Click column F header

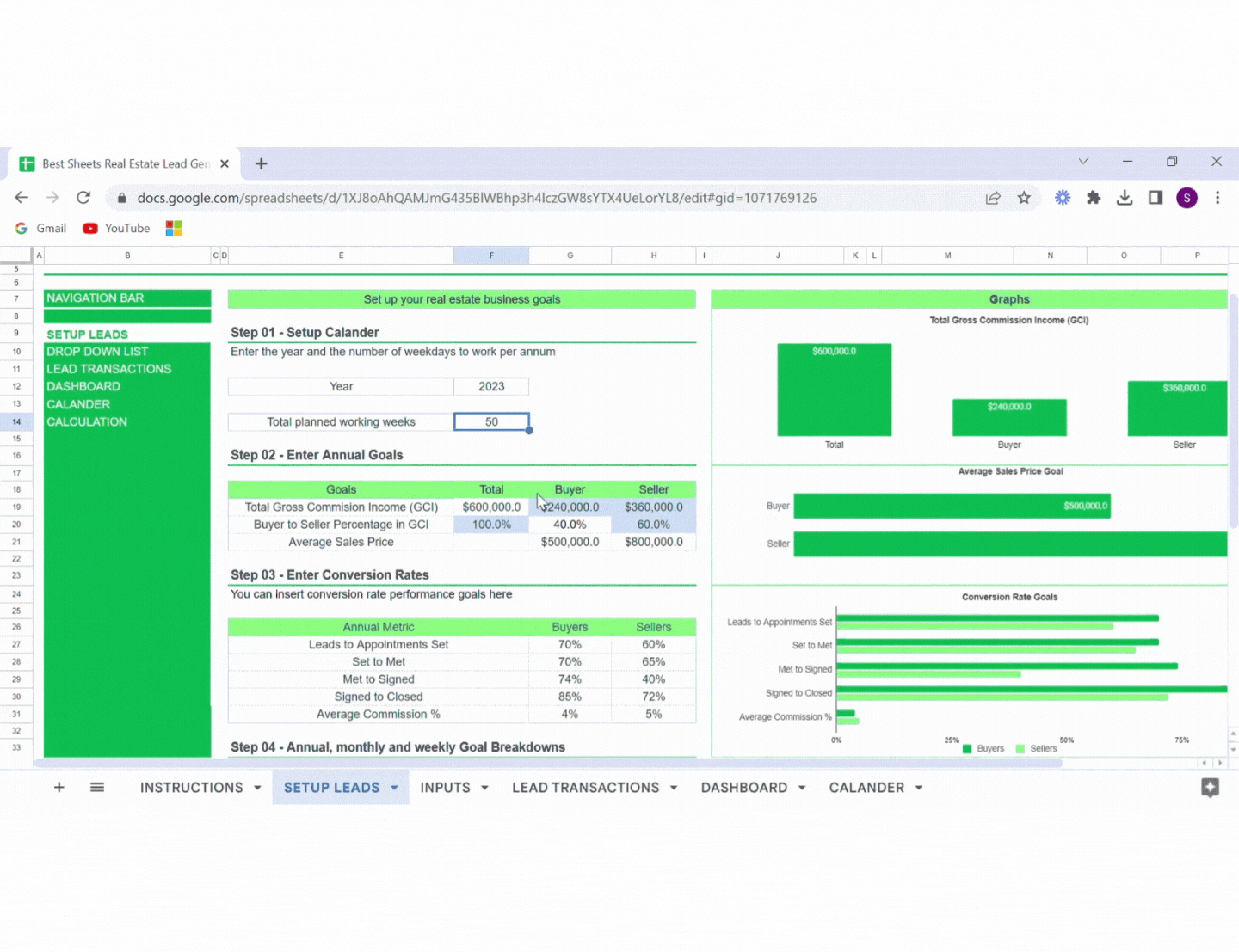491,255
